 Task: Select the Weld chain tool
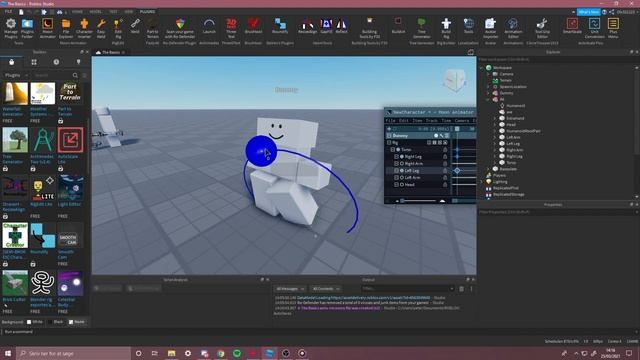135,26
